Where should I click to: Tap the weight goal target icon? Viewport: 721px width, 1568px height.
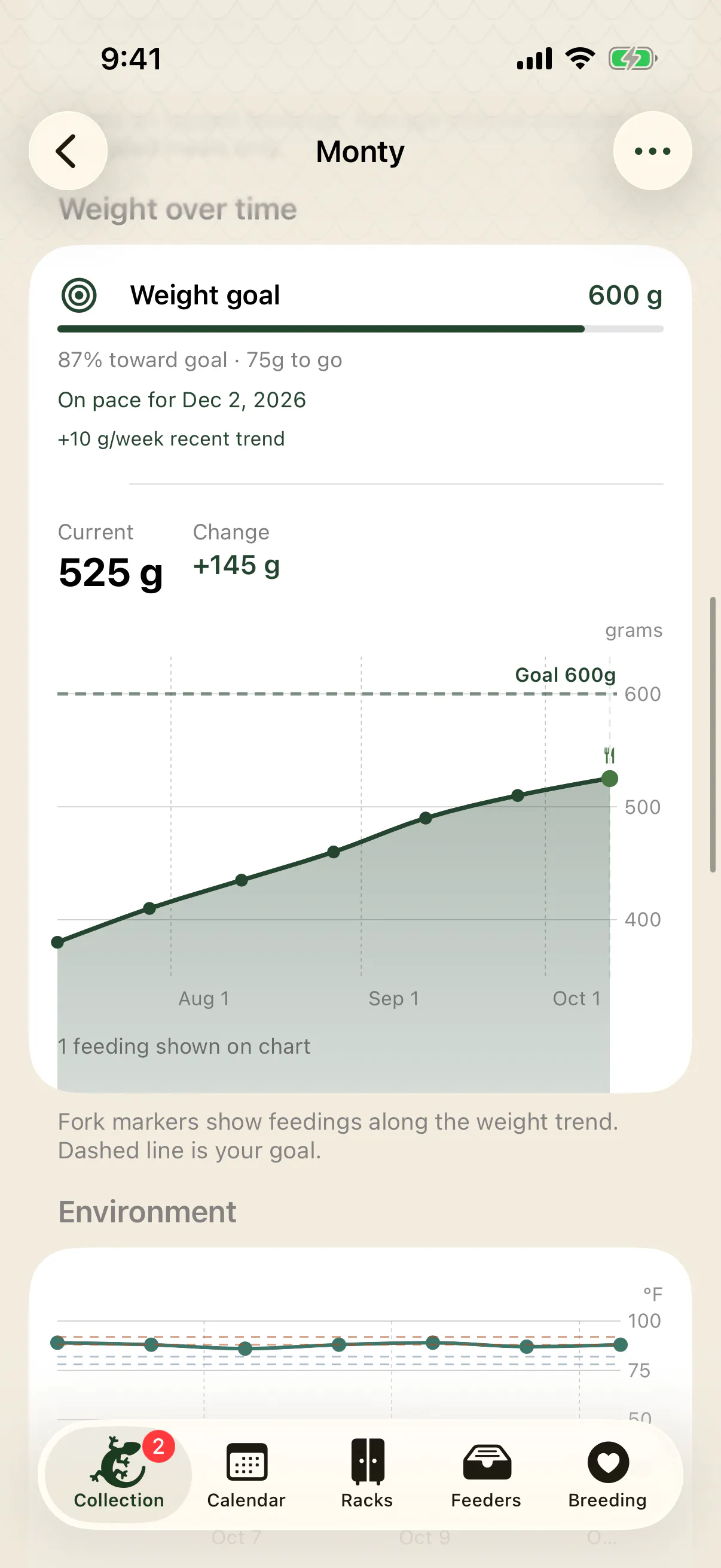(x=79, y=295)
